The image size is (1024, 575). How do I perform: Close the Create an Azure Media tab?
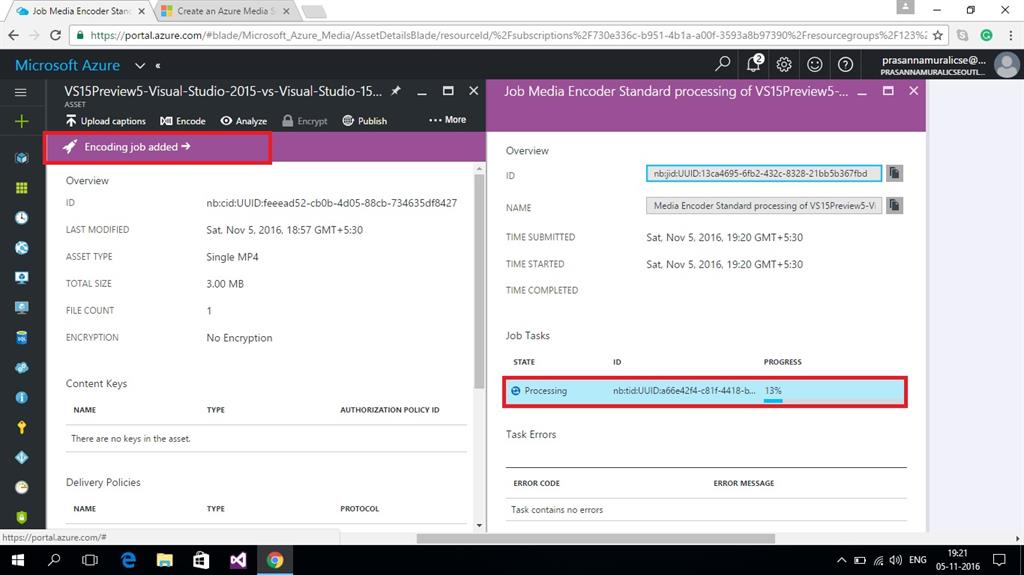coord(286,11)
